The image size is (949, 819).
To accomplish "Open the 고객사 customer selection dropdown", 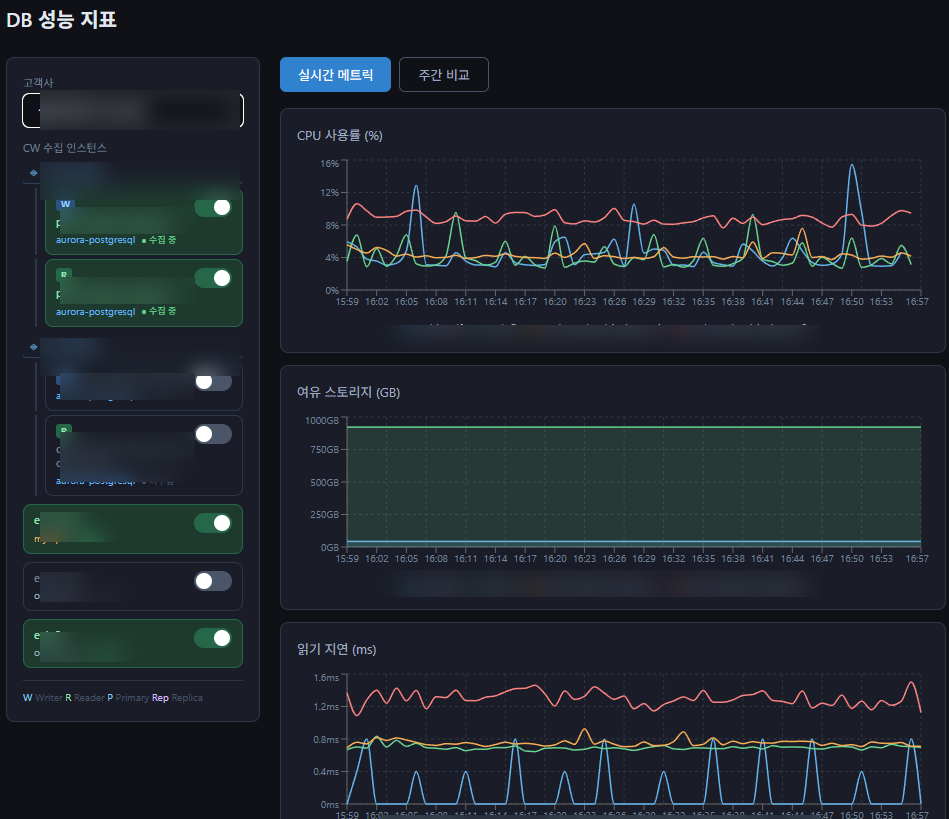I will [x=133, y=110].
